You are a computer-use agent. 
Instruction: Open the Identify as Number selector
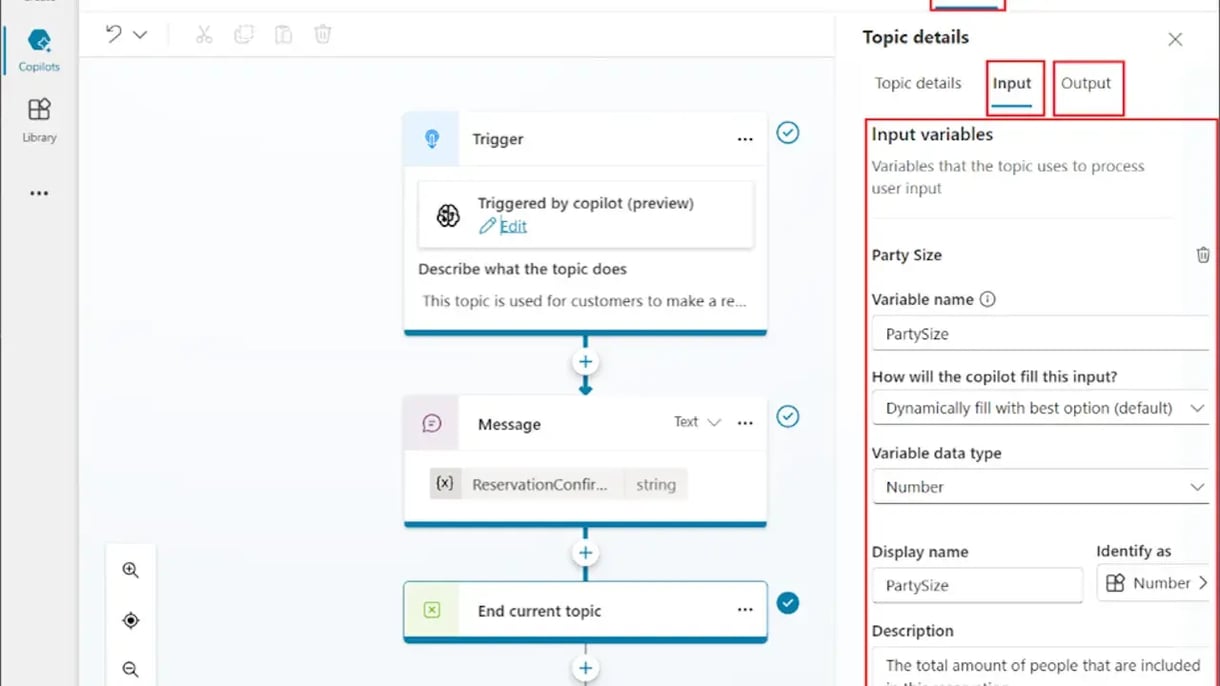click(x=1155, y=583)
